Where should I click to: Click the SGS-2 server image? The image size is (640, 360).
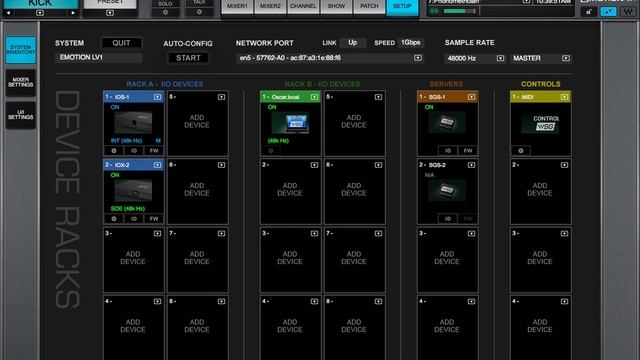[447, 191]
